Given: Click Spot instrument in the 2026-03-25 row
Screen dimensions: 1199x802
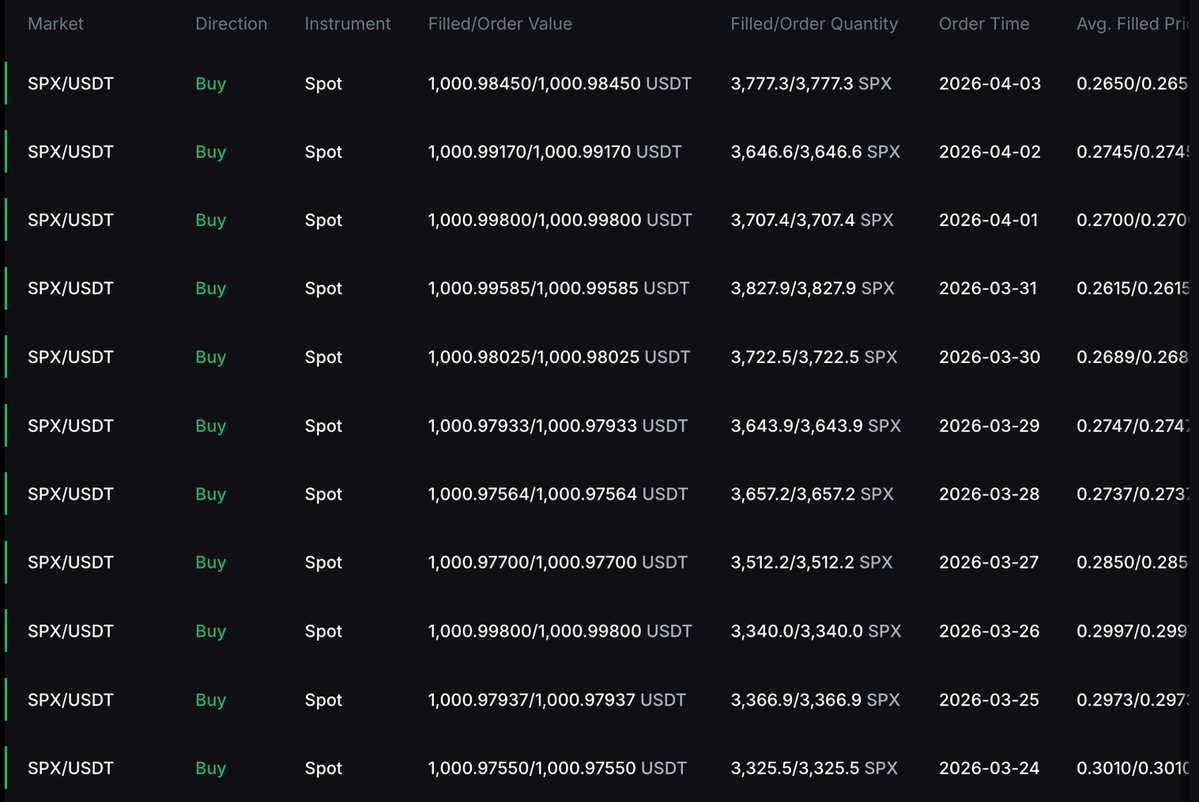Looking at the screenshot, I should click(x=323, y=700).
